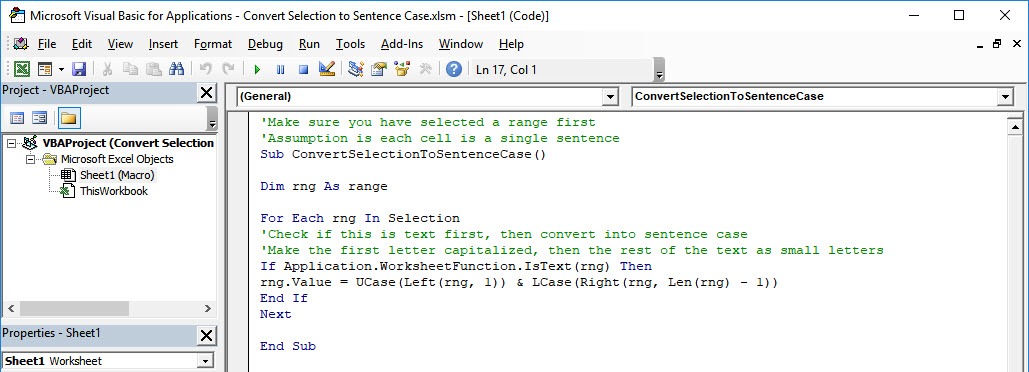Click the Copy icon in the toolbar
Image resolution: width=1029 pixels, height=372 pixels.
click(131, 69)
